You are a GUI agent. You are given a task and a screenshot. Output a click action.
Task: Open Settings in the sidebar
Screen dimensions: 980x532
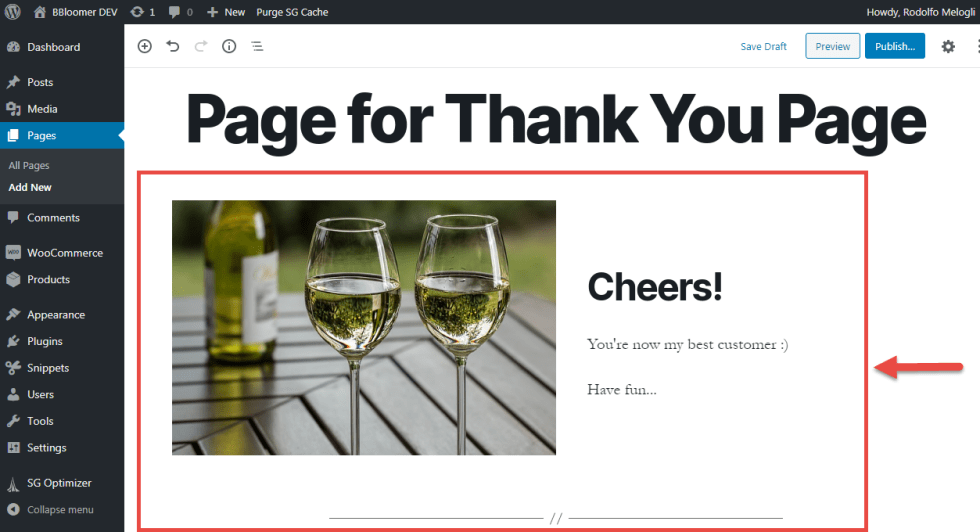click(x=46, y=448)
